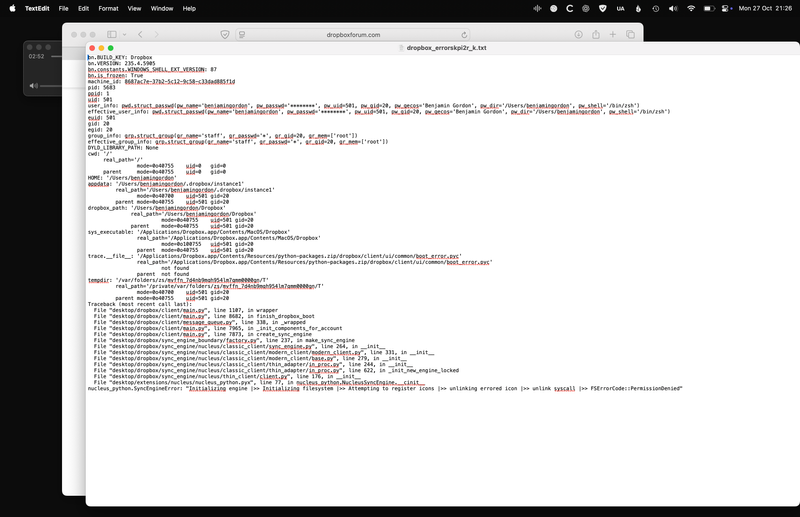Click the dropbox_path line
Screen dimensions: 800x517
point(157,208)
